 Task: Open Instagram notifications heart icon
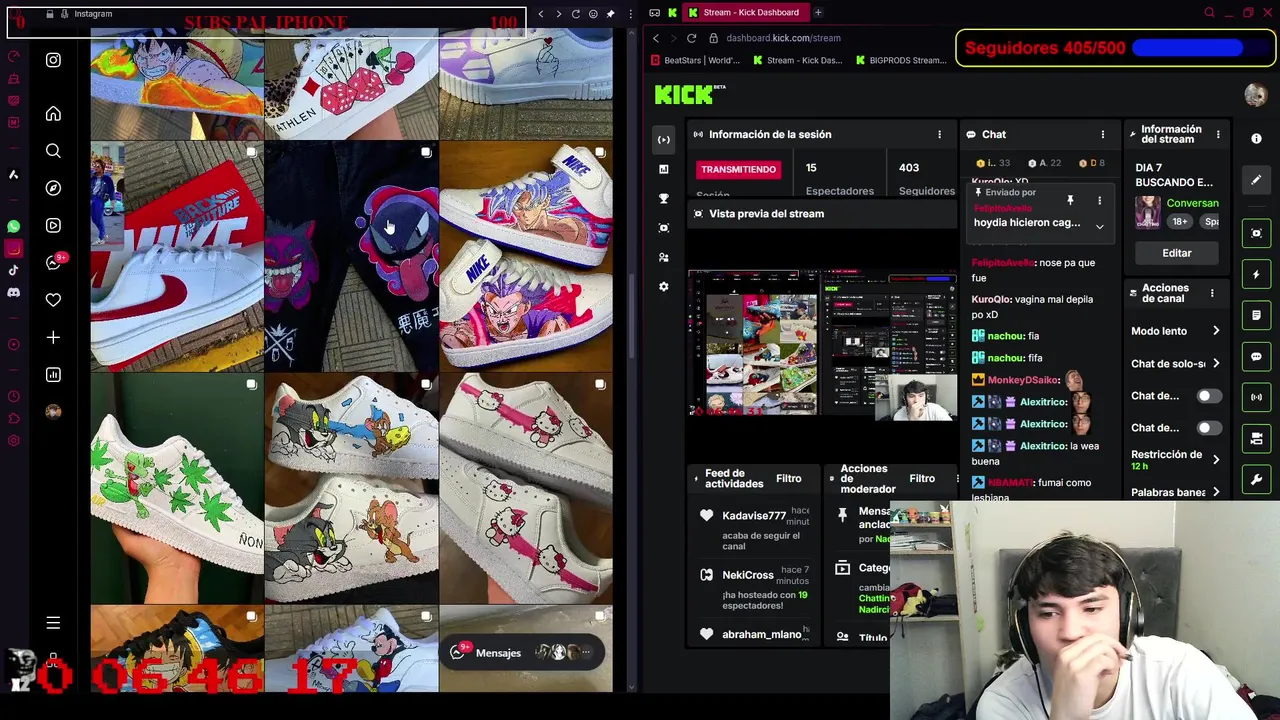[53, 300]
